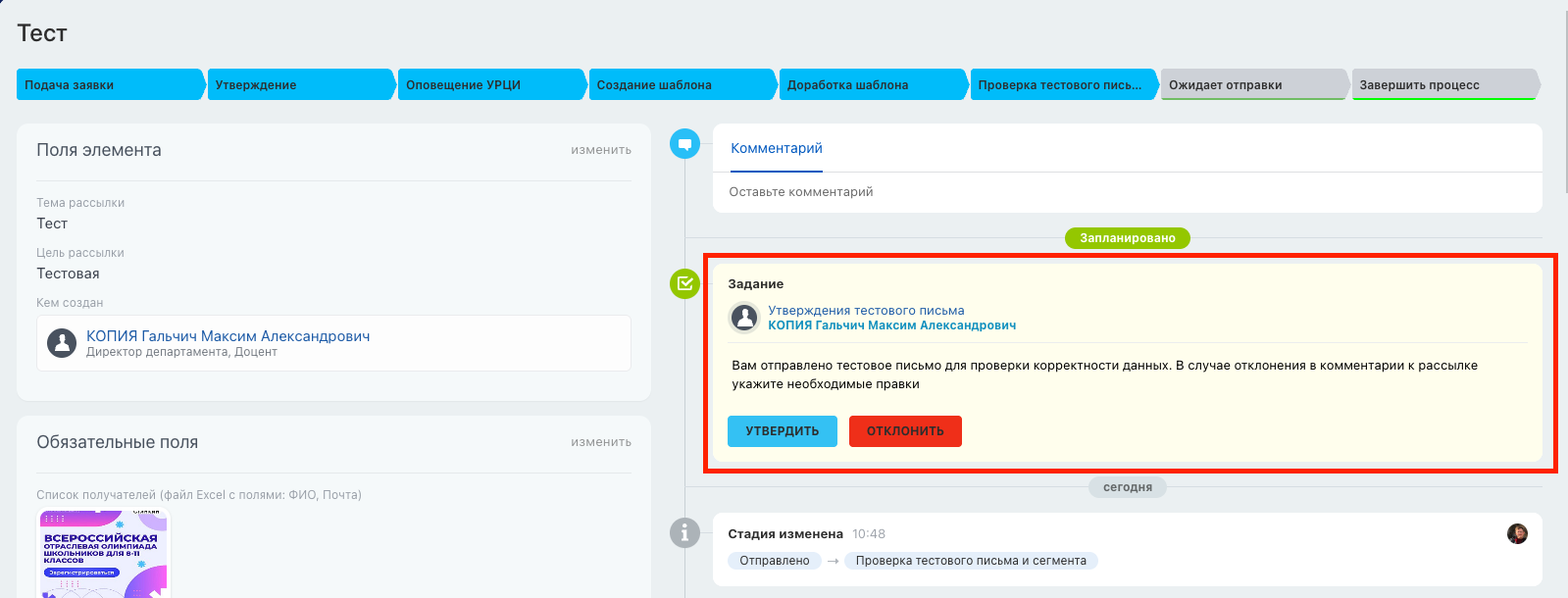
Task: Select the 'Создание шаблона' stage
Action: coord(683,84)
